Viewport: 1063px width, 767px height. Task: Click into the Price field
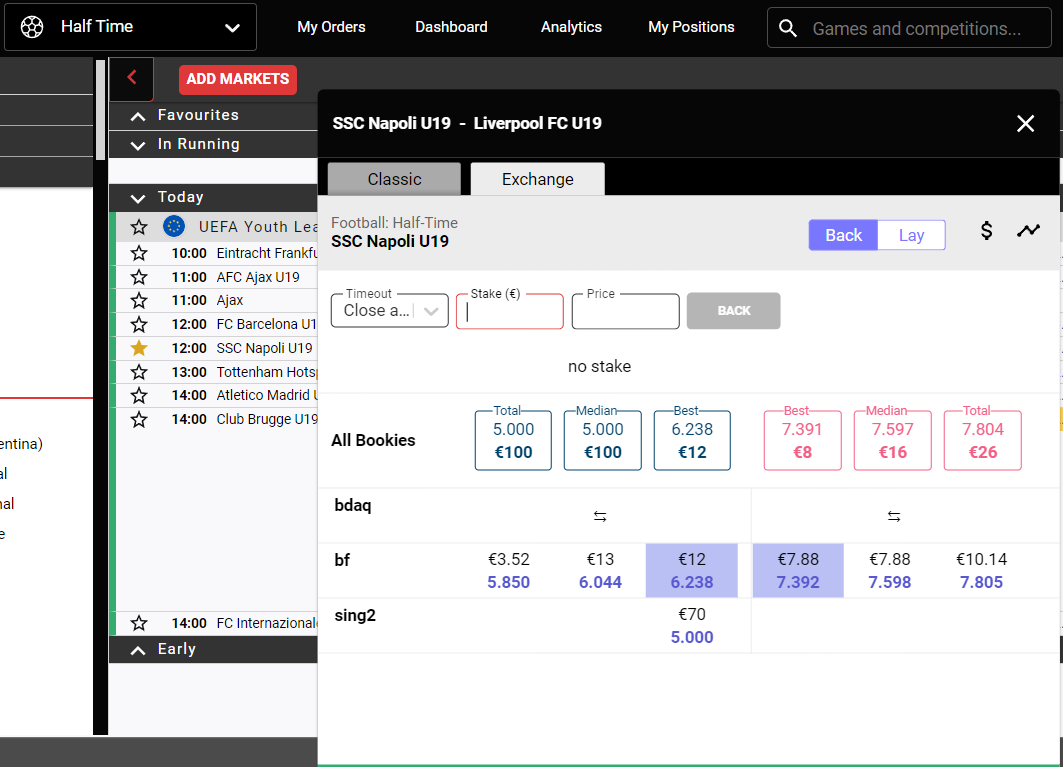point(625,311)
